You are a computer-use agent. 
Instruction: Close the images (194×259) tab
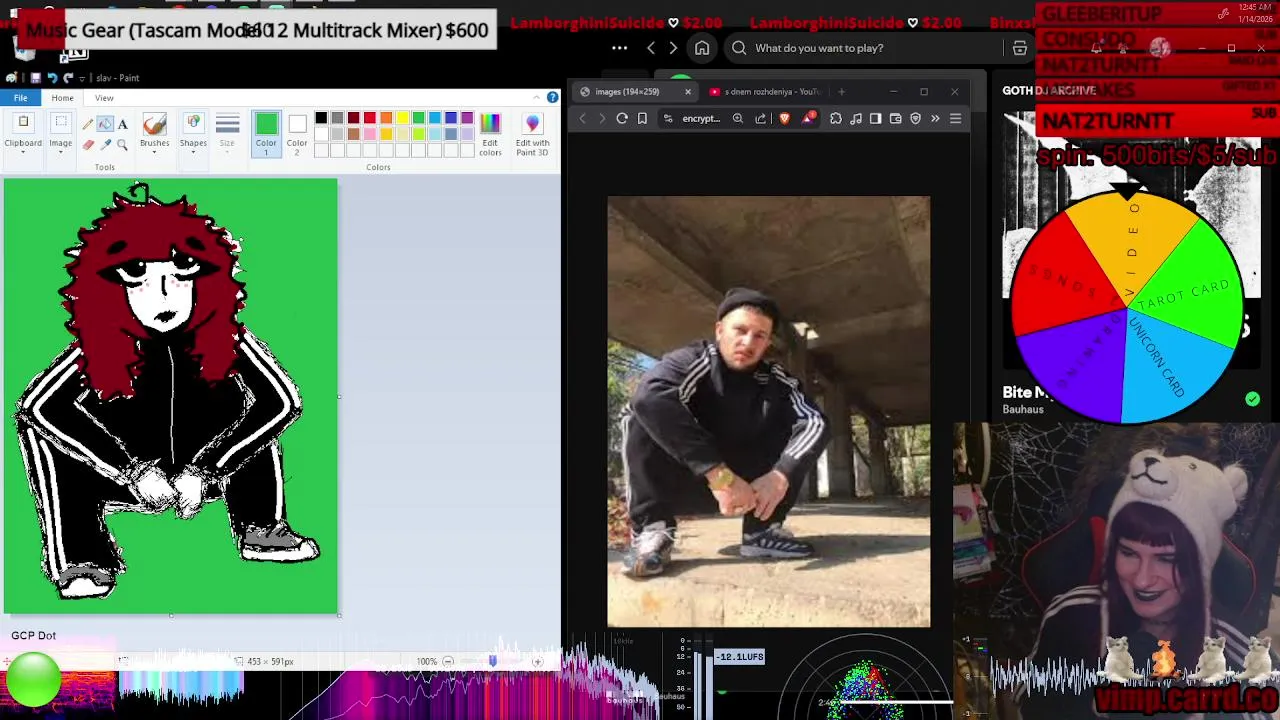(x=688, y=92)
